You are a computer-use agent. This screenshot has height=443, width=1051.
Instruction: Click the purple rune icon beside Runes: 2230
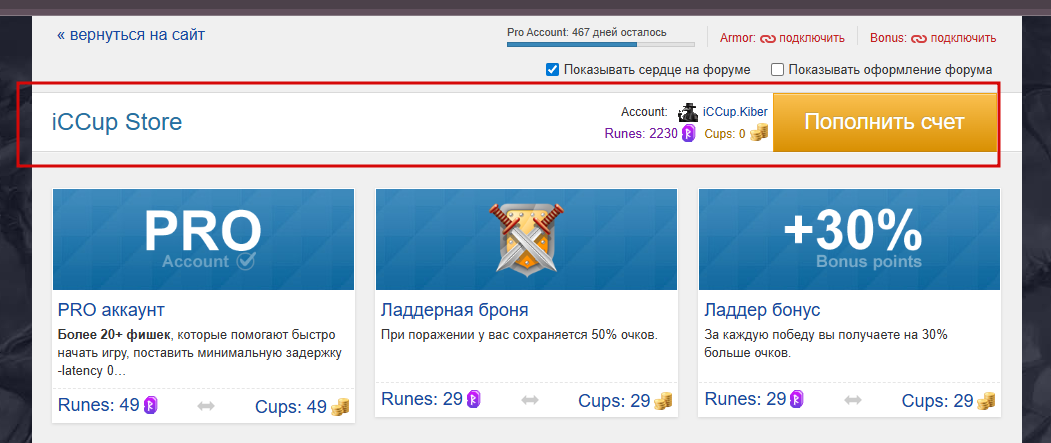(688, 133)
